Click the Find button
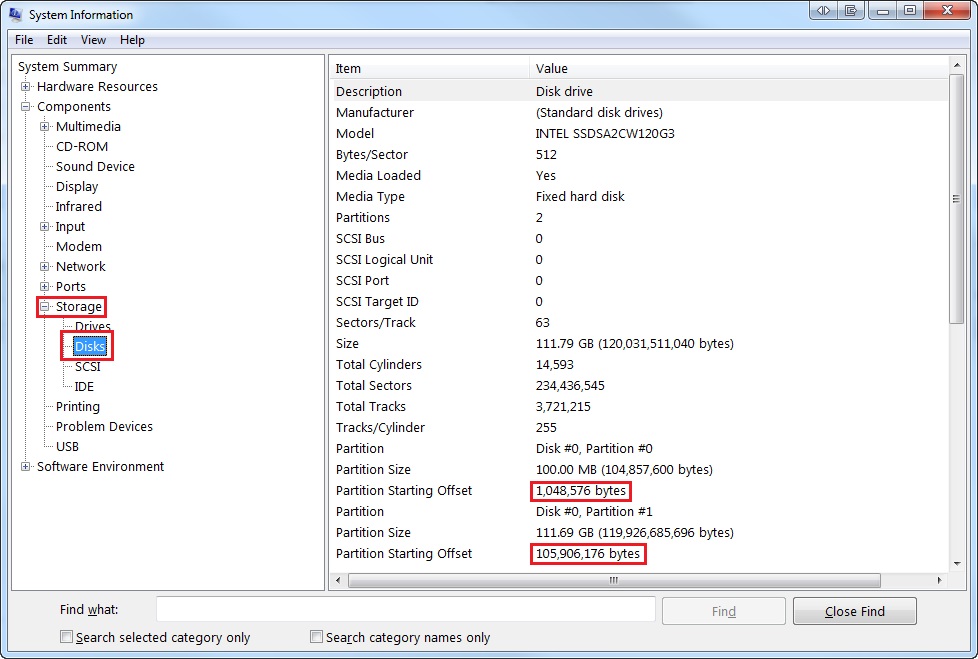 (724, 611)
